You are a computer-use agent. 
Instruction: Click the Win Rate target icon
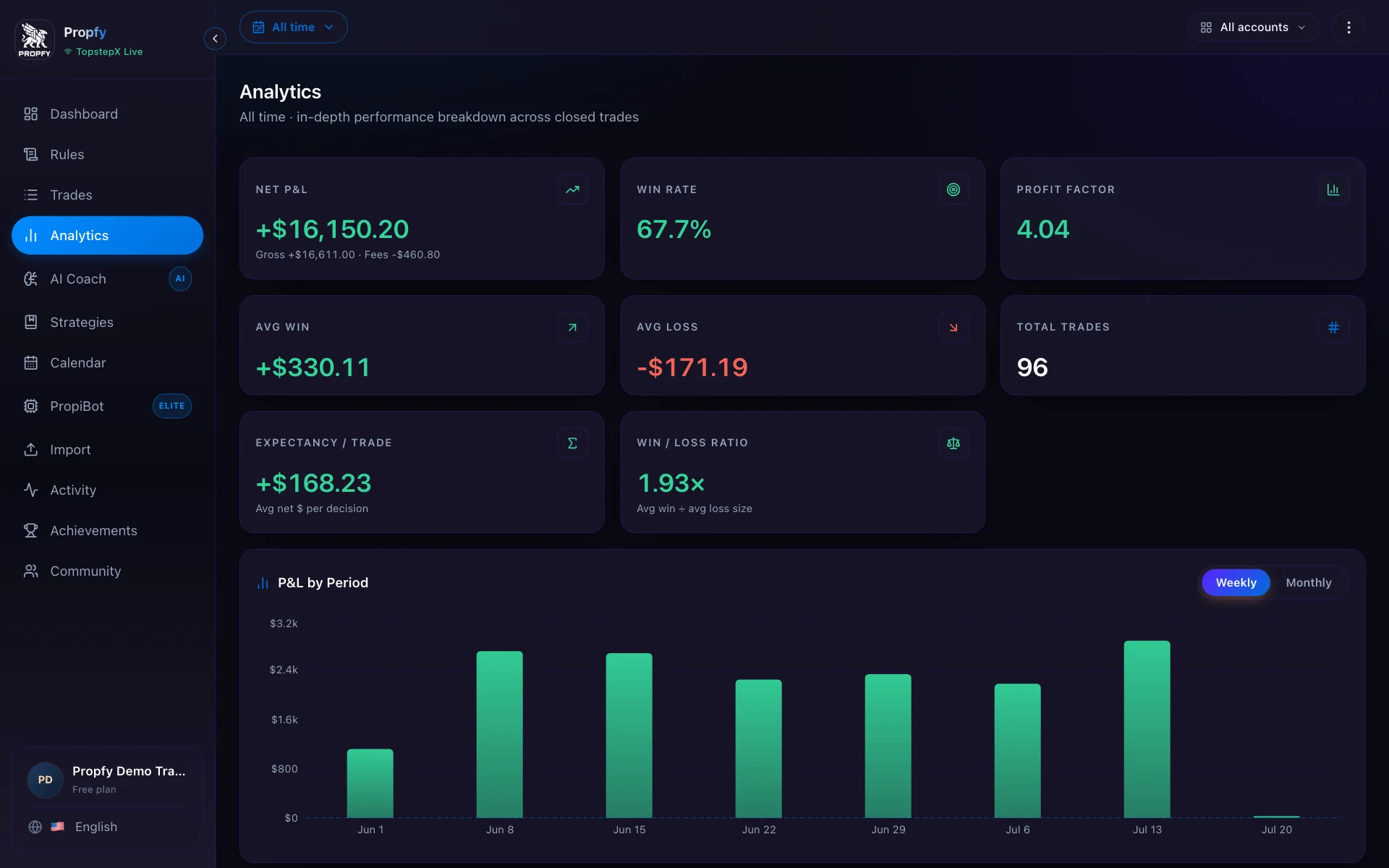click(953, 190)
